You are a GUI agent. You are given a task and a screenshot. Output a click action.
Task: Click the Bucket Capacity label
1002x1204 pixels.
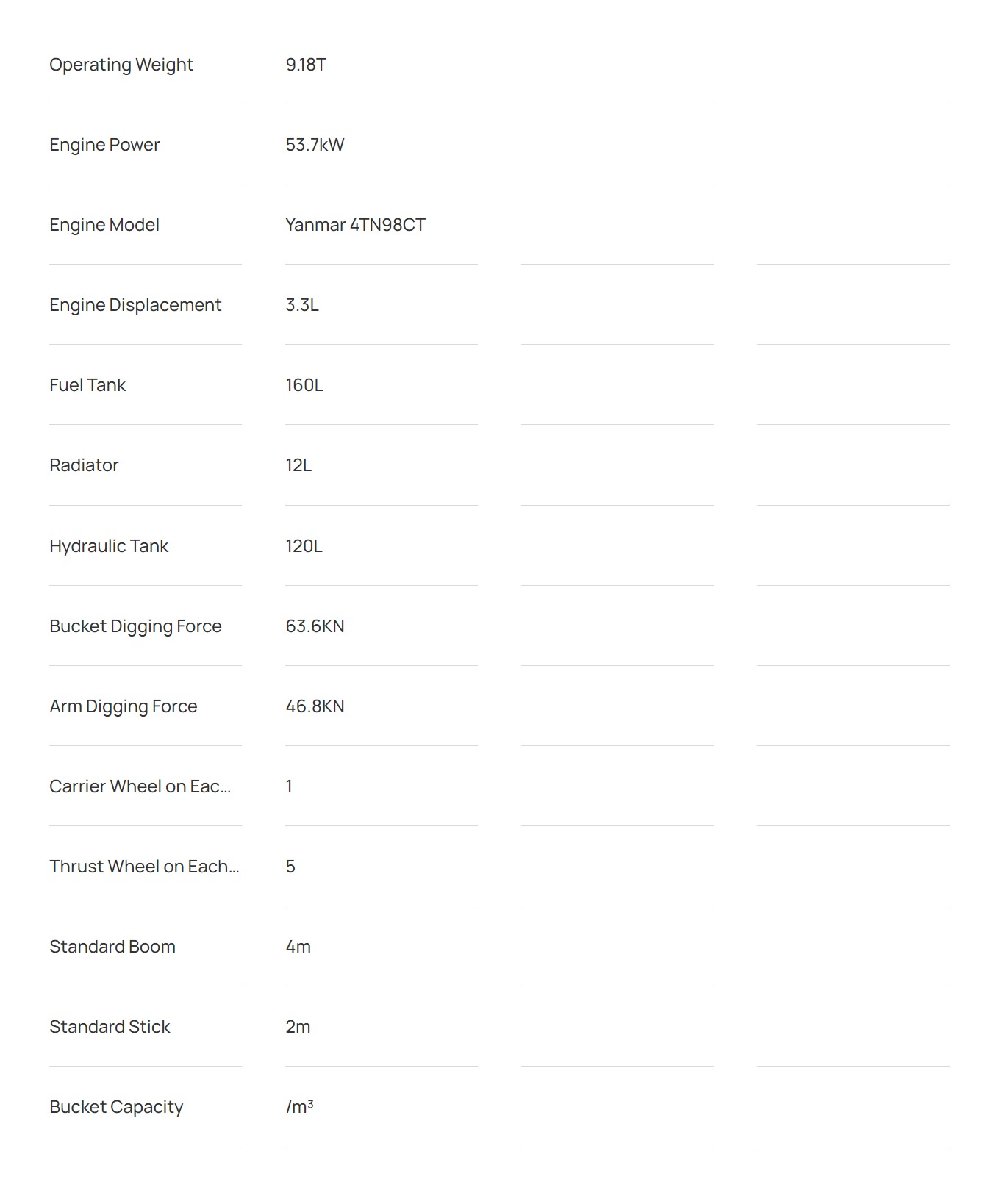tap(116, 1107)
